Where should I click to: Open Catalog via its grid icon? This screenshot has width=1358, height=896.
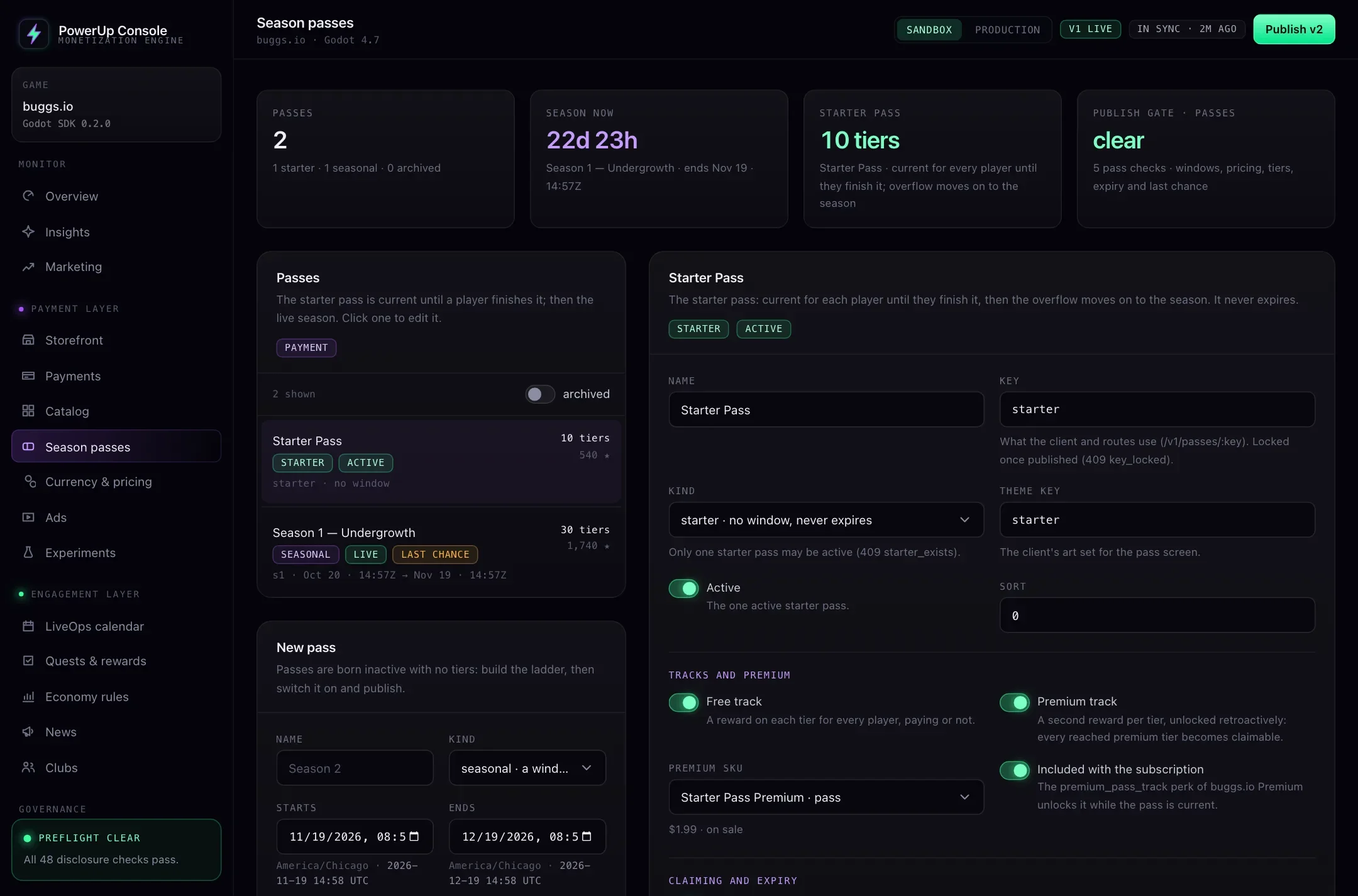click(x=28, y=411)
